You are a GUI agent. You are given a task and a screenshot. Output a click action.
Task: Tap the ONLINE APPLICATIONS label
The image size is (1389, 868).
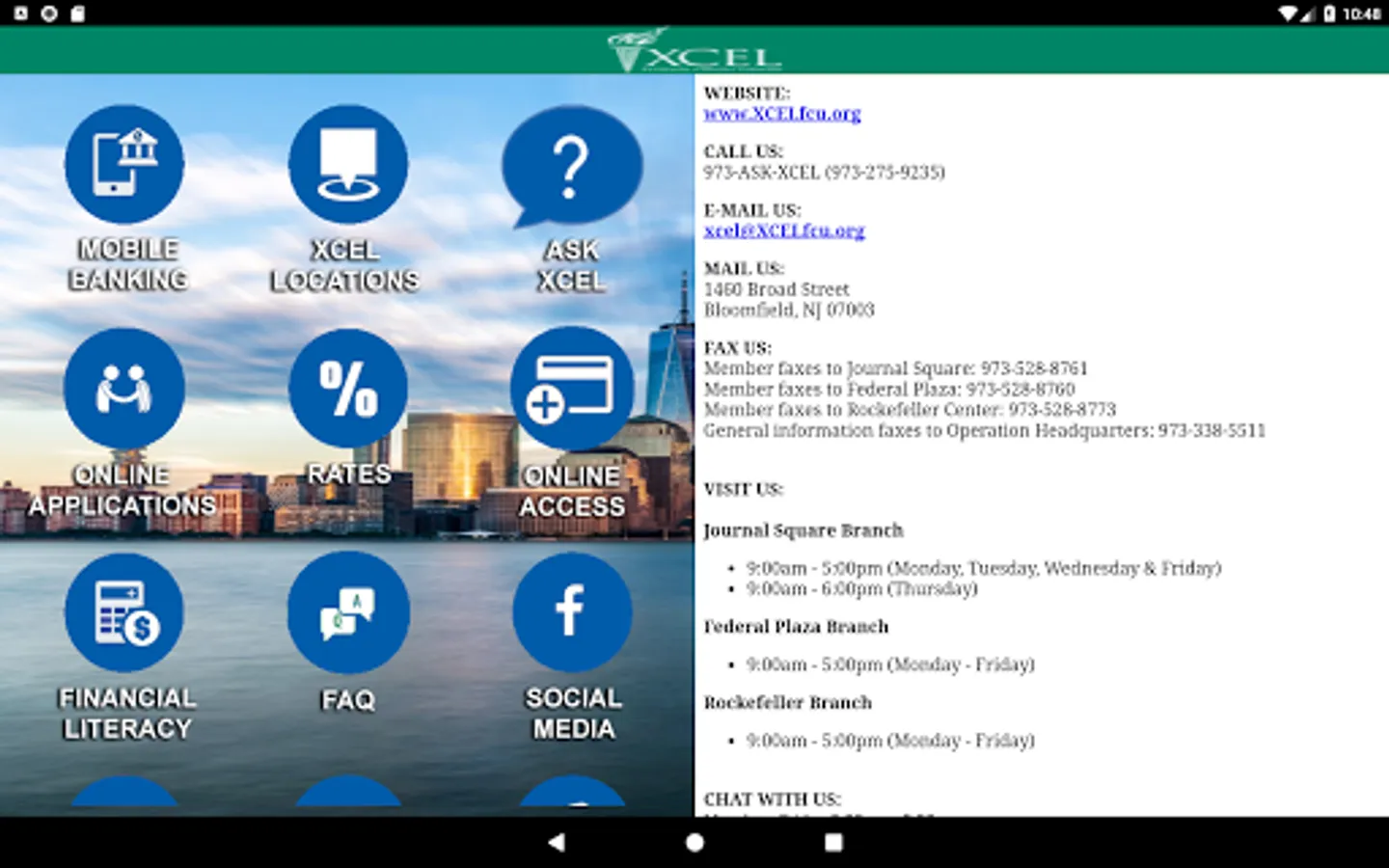tap(123, 490)
